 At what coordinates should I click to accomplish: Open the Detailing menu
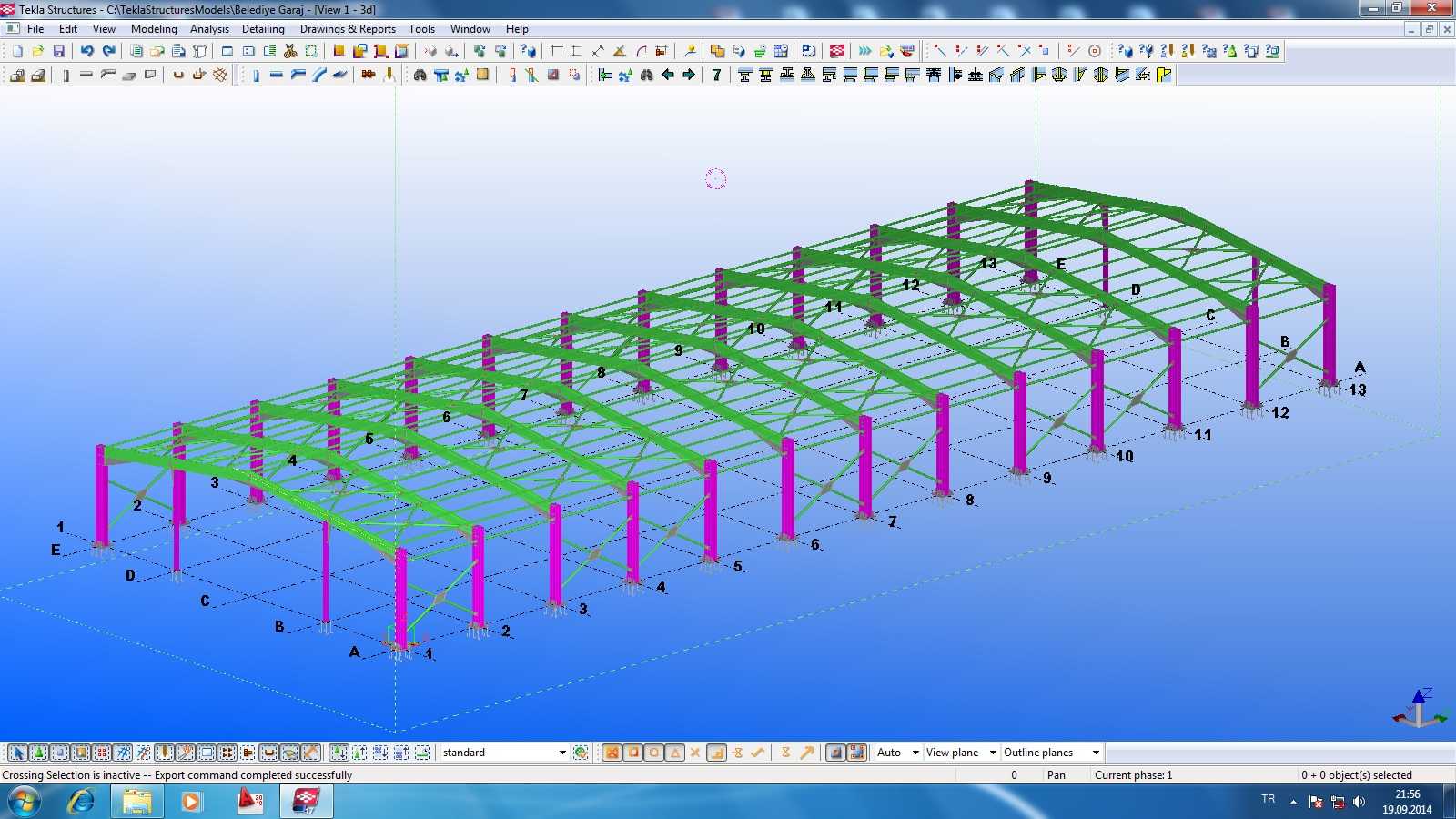click(x=263, y=29)
